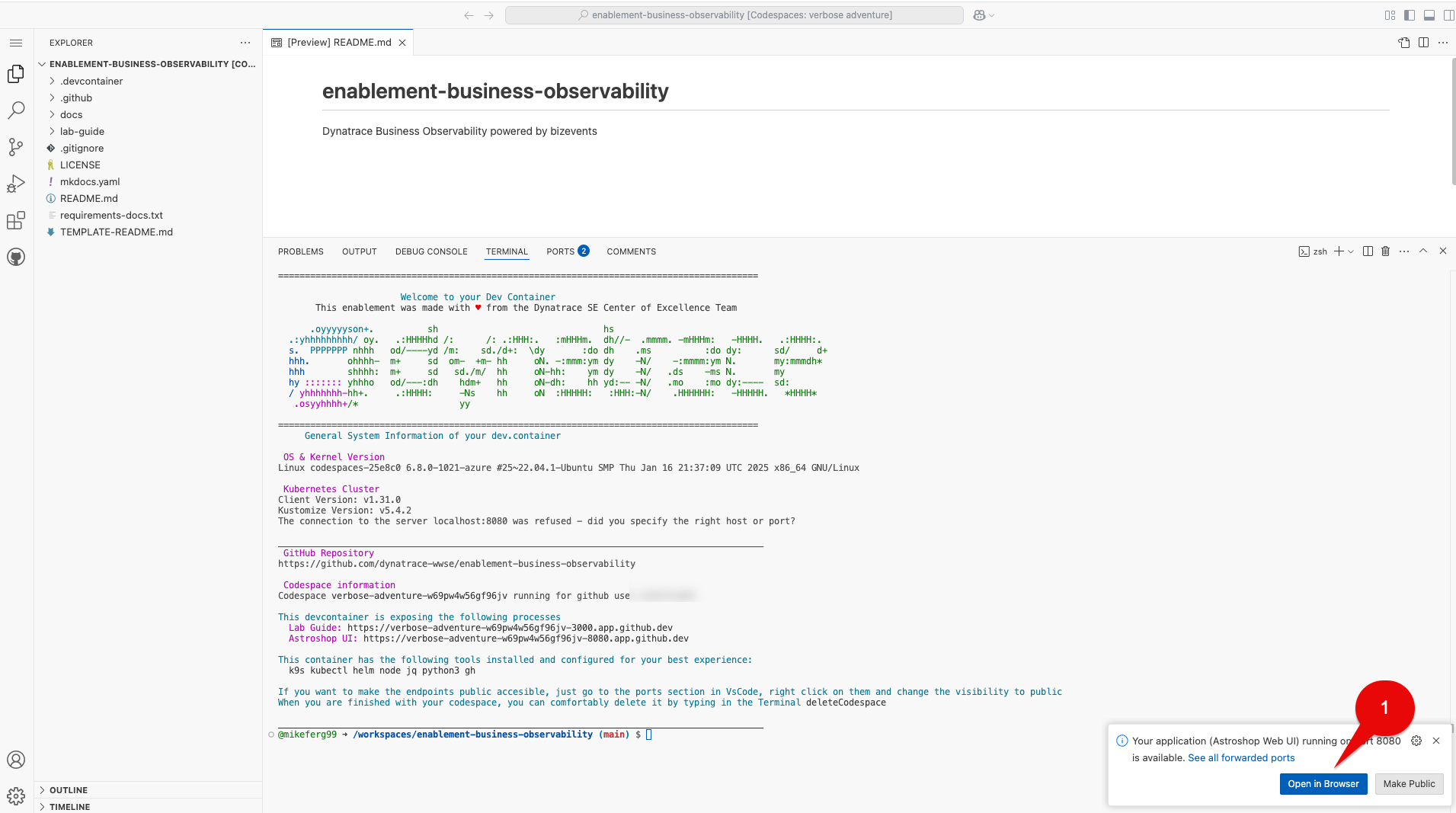Click the editor vertical scrollbar
This screenshot has height=813, width=1456.
coord(1452,122)
